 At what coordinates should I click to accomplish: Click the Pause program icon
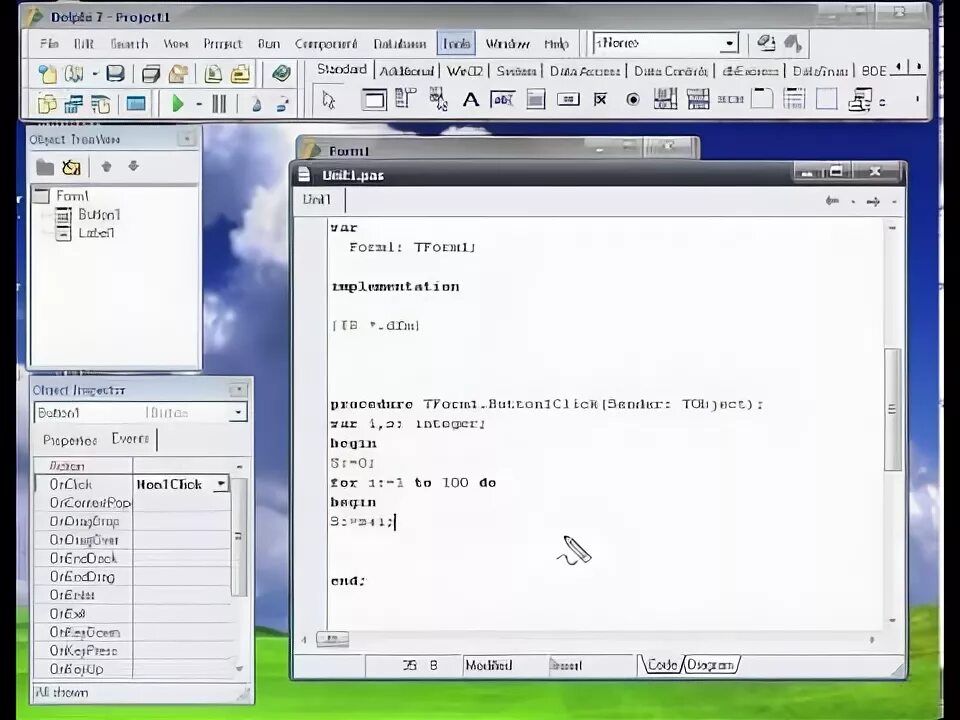point(219,103)
